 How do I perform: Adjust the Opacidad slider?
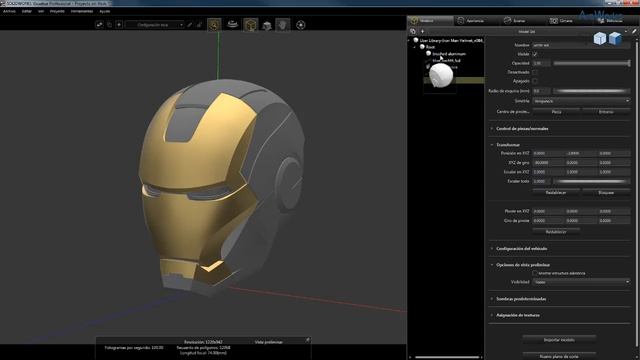[592, 63]
